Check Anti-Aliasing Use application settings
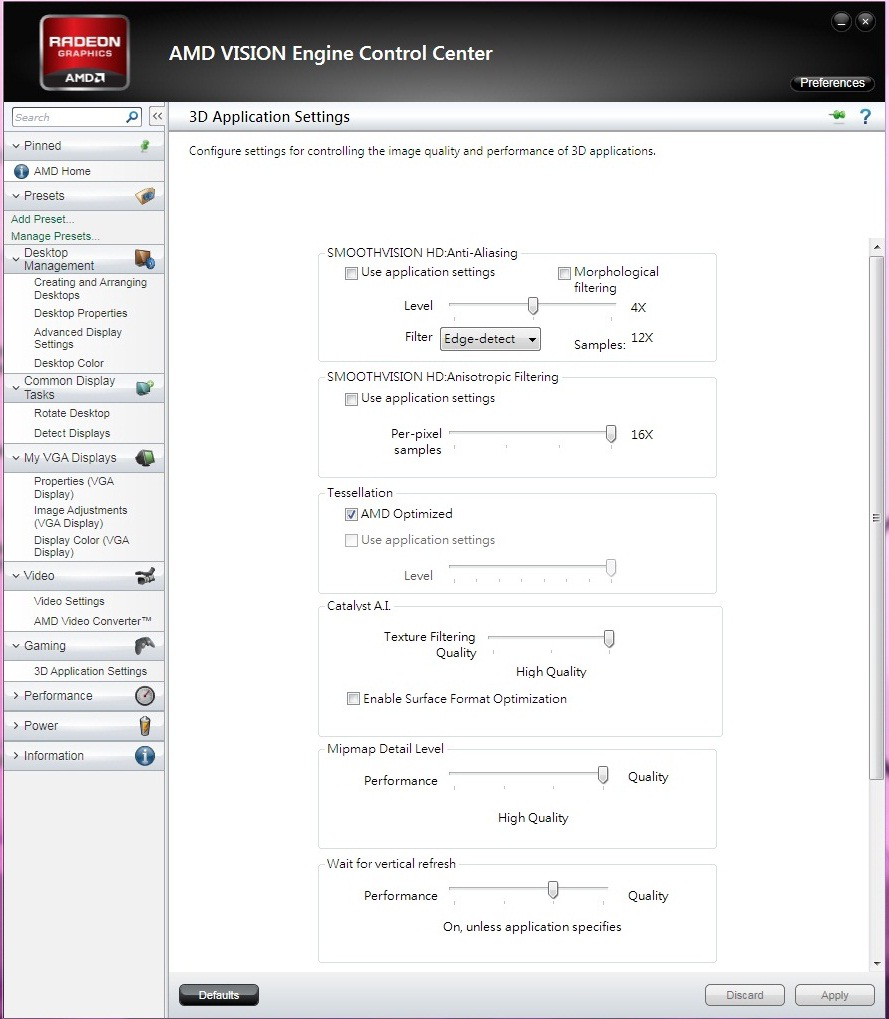The height and width of the screenshot is (1019, 889). [352, 273]
